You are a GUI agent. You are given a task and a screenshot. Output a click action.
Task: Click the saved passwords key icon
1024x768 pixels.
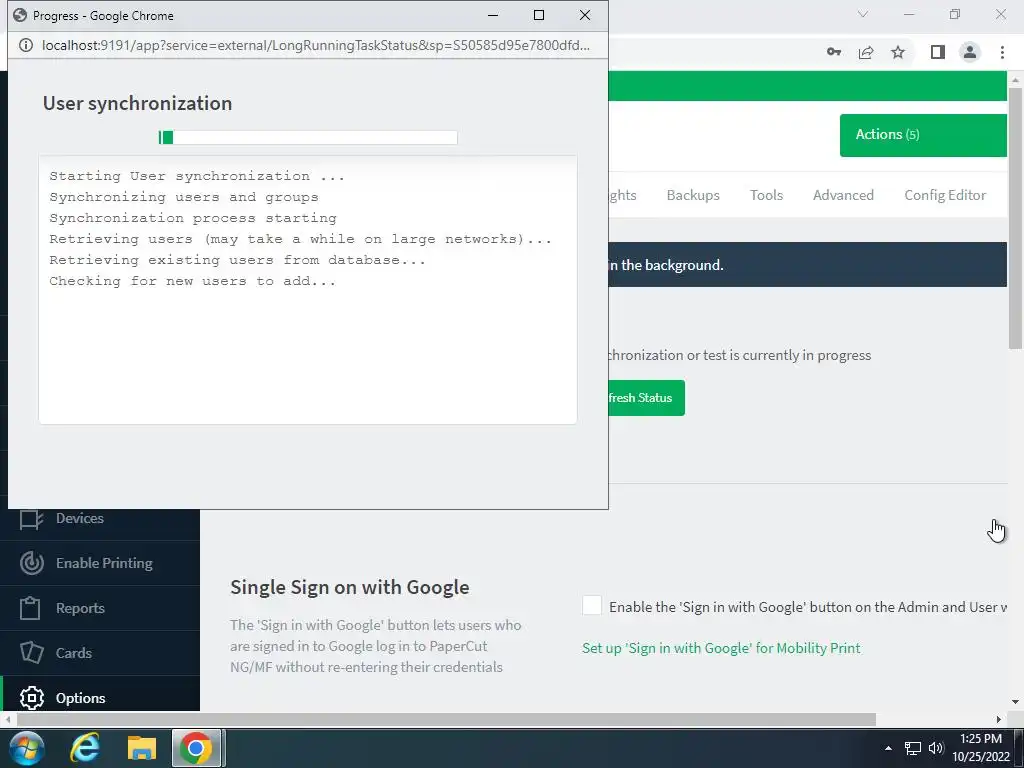click(833, 52)
